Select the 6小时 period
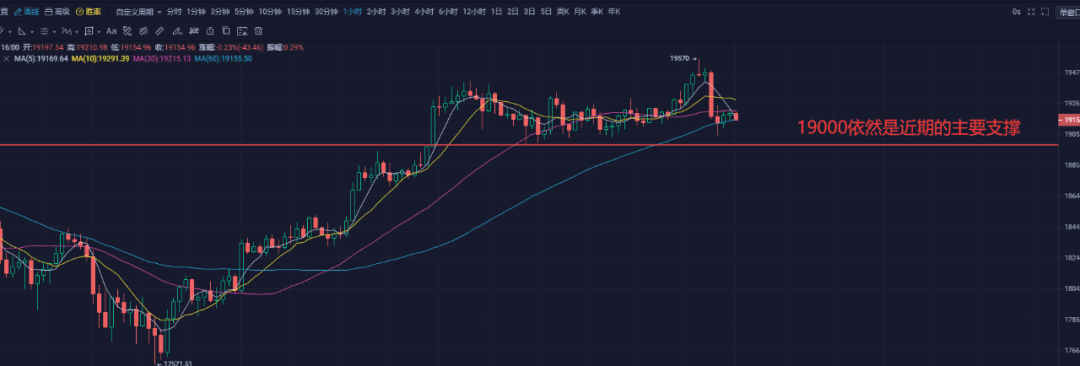This screenshot has width=1080, height=366. (x=448, y=12)
